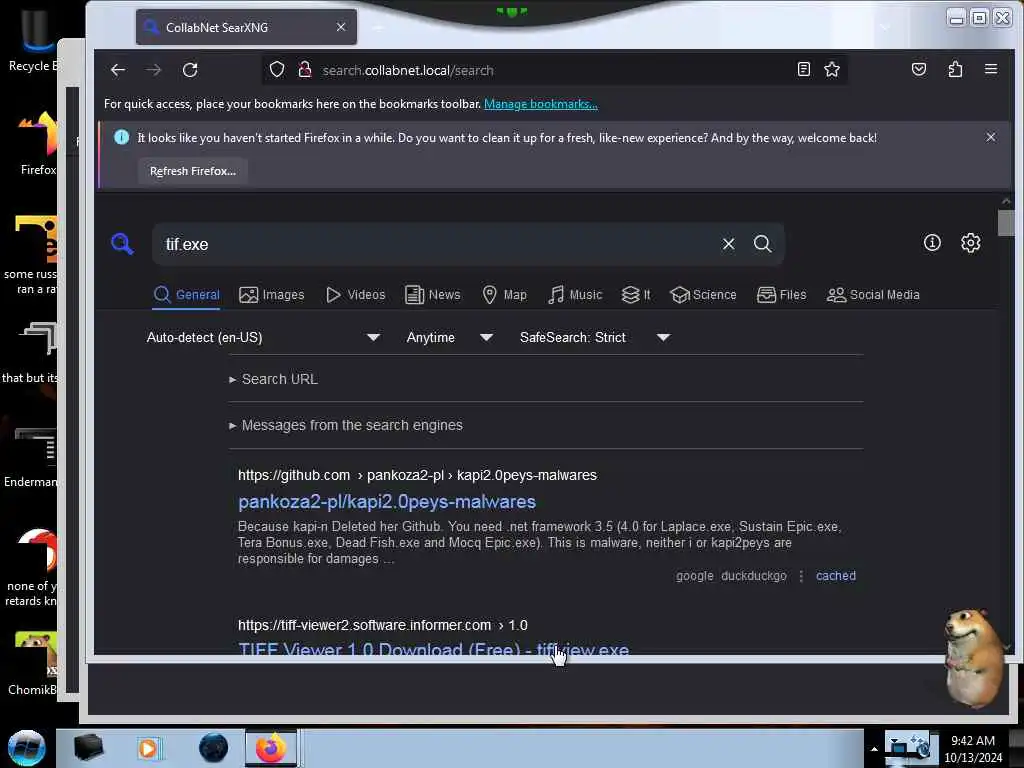
Task: Open the cached link for GitHub result
Action: [835, 575]
